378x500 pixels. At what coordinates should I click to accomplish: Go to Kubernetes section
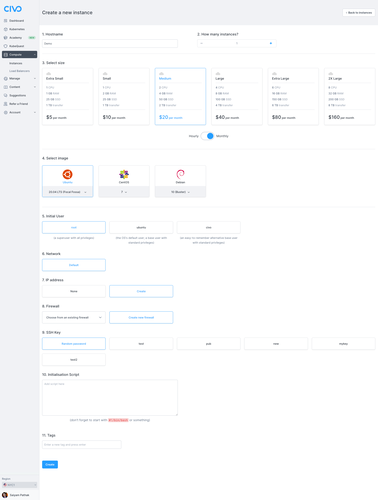[17, 29]
